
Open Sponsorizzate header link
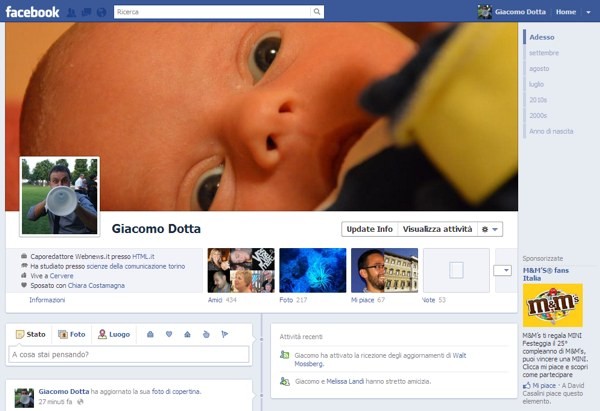pyautogui.click(x=543, y=258)
